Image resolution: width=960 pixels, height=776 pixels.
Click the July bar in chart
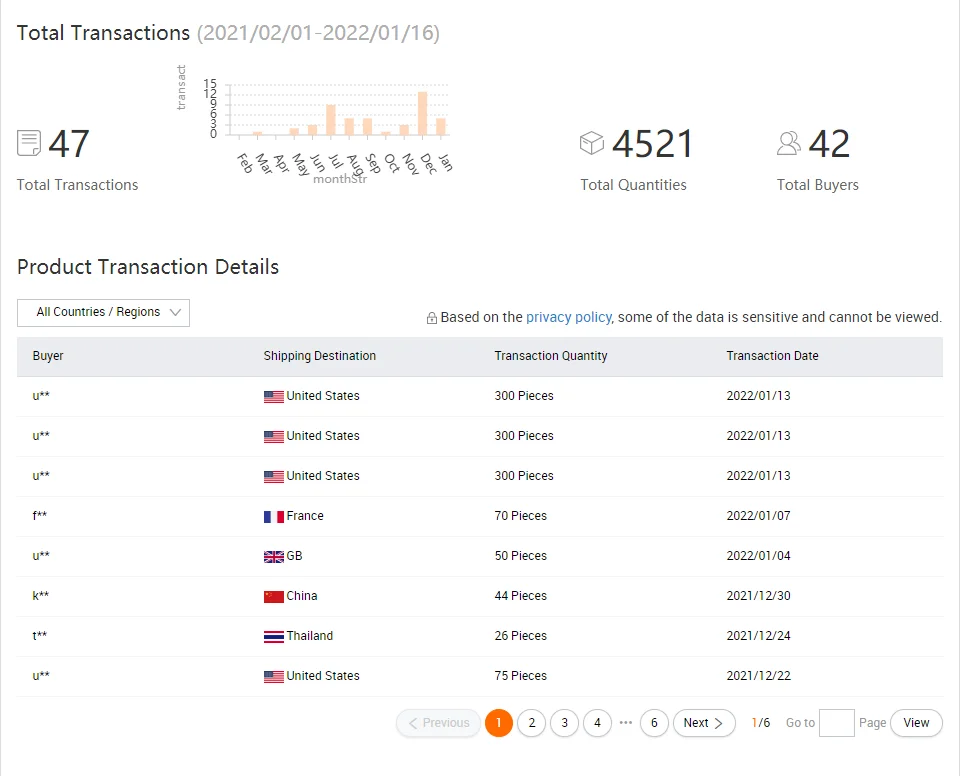pyautogui.click(x=331, y=120)
